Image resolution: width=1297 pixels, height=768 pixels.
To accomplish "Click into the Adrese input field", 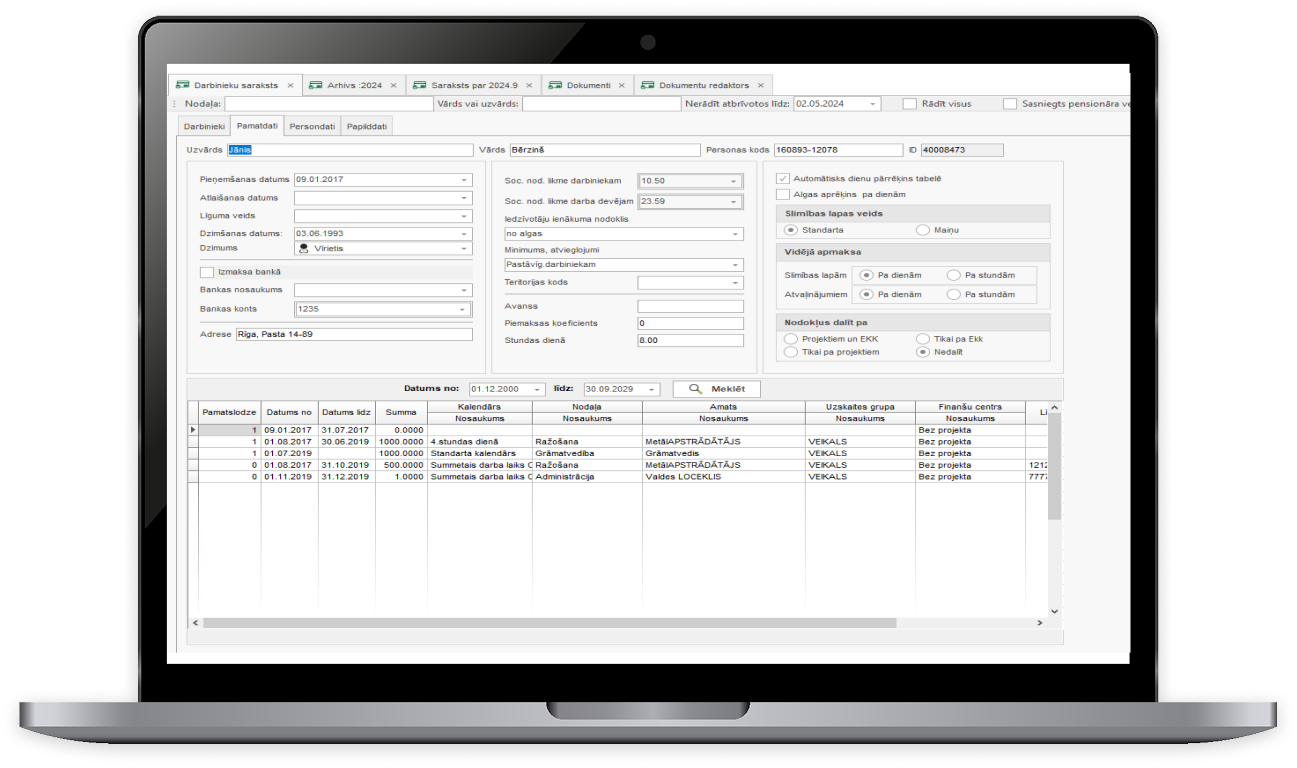I will pyautogui.click(x=353, y=334).
